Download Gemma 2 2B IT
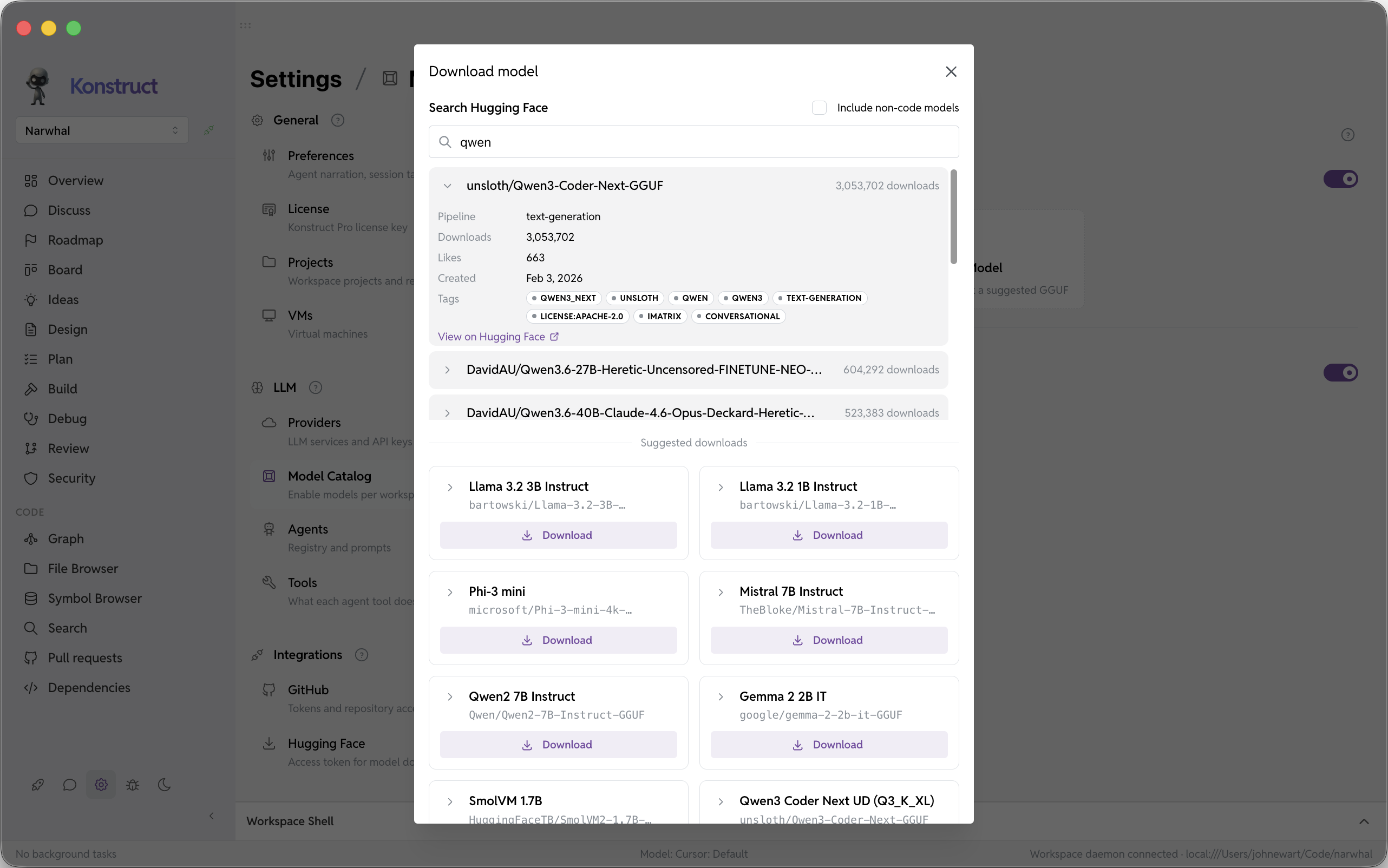This screenshot has width=1388, height=868. point(829,745)
